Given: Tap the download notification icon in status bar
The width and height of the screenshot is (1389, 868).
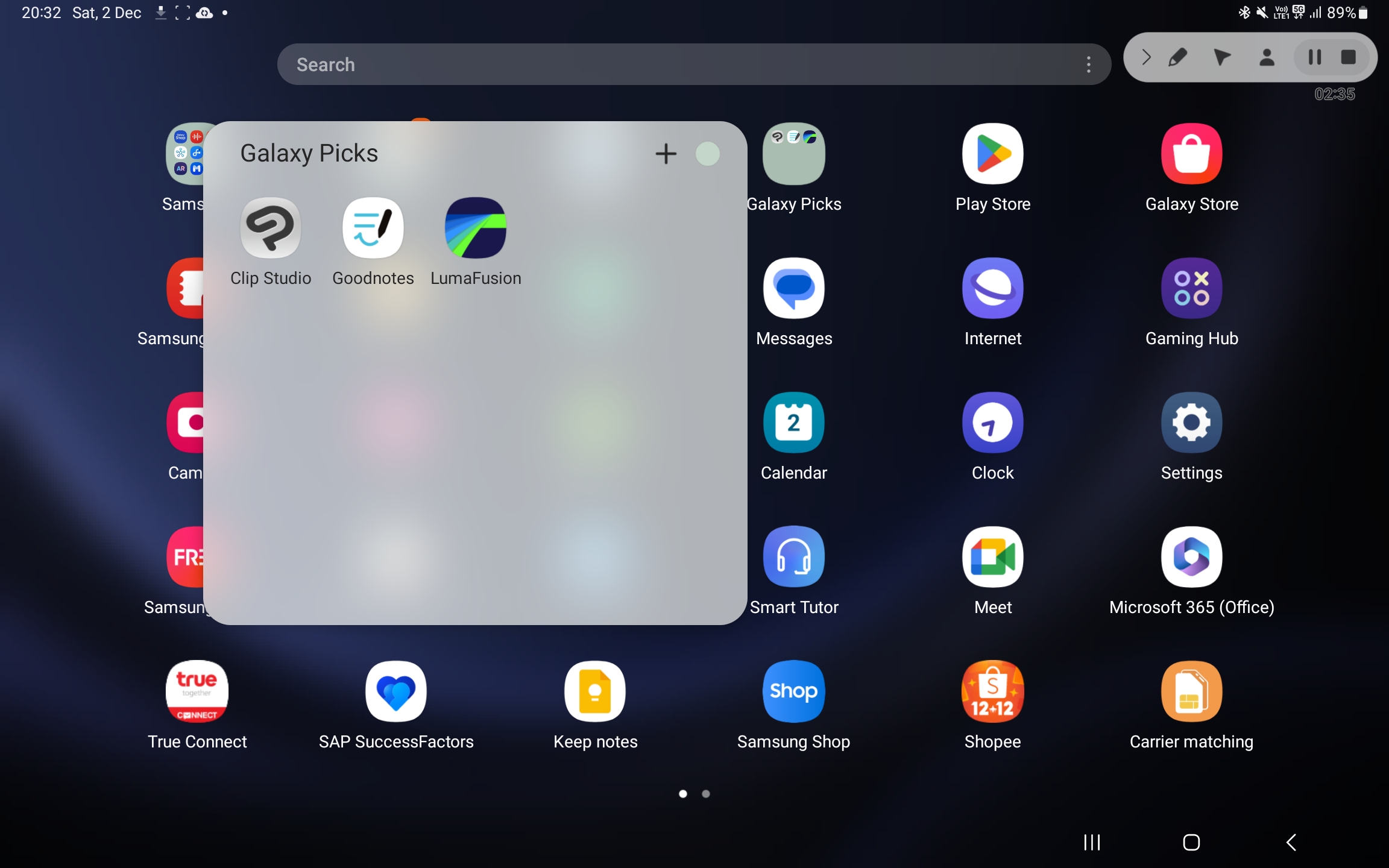Looking at the screenshot, I should click(x=161, y=13).
